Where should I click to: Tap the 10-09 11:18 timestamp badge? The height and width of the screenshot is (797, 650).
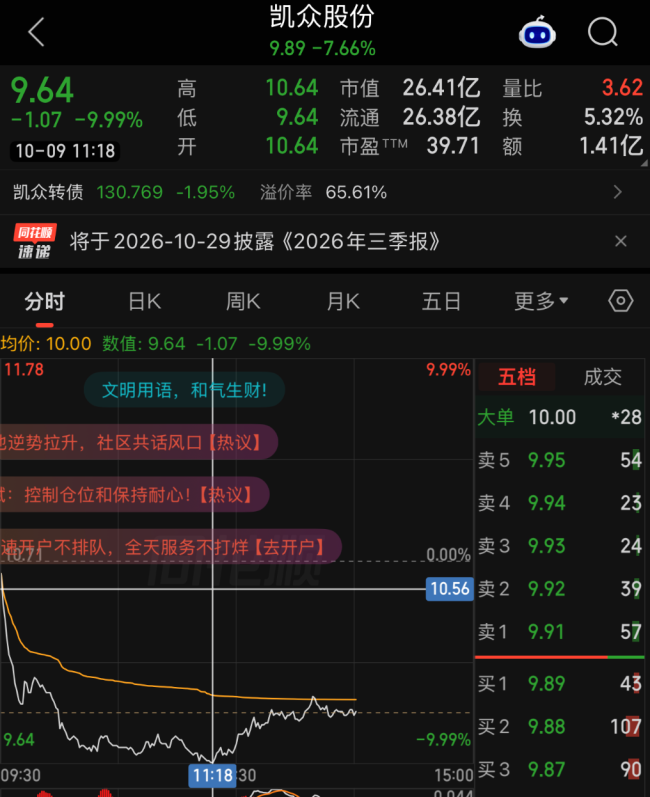[65, 151]
